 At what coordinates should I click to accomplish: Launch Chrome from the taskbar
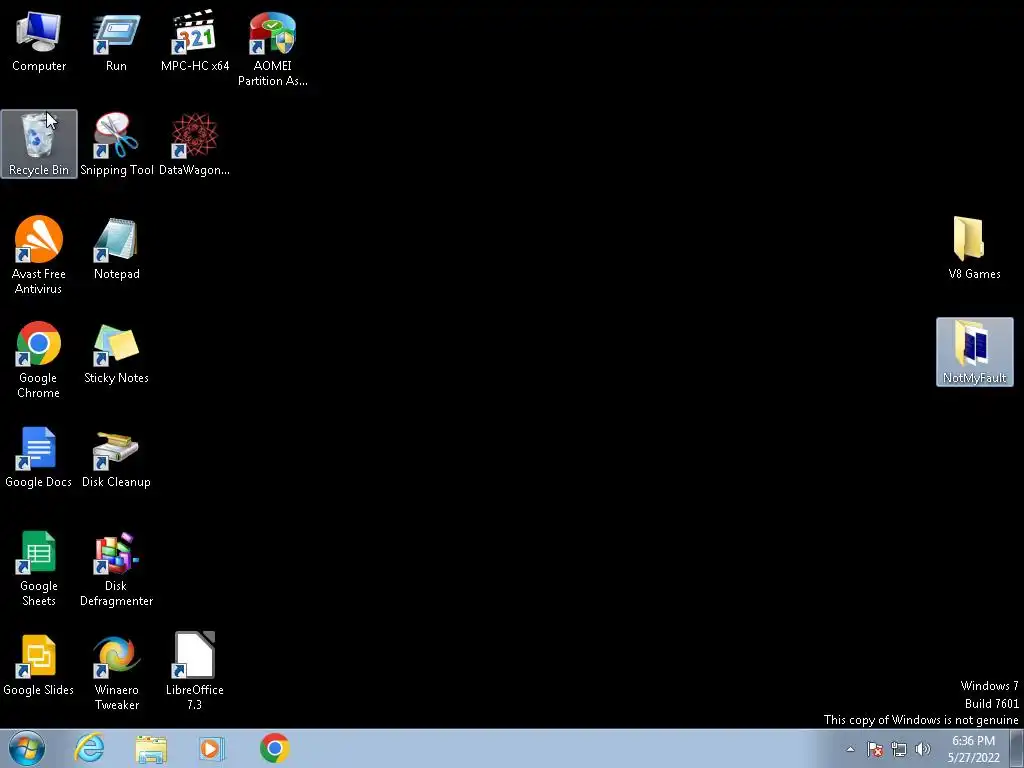[x=274, y=748]
